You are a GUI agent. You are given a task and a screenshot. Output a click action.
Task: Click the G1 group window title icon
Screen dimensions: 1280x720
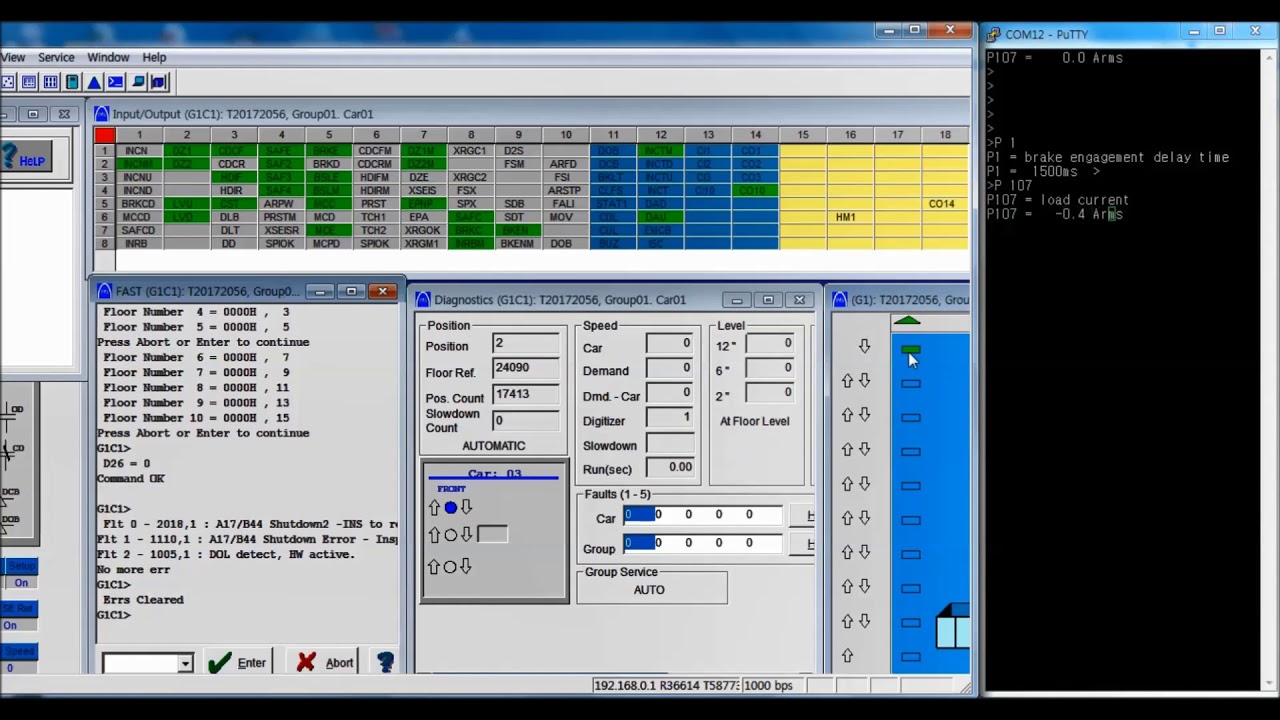click(x=840, y=300)
